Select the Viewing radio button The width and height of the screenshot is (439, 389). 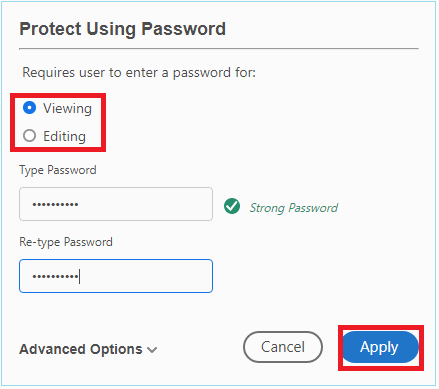click(29, 108)
